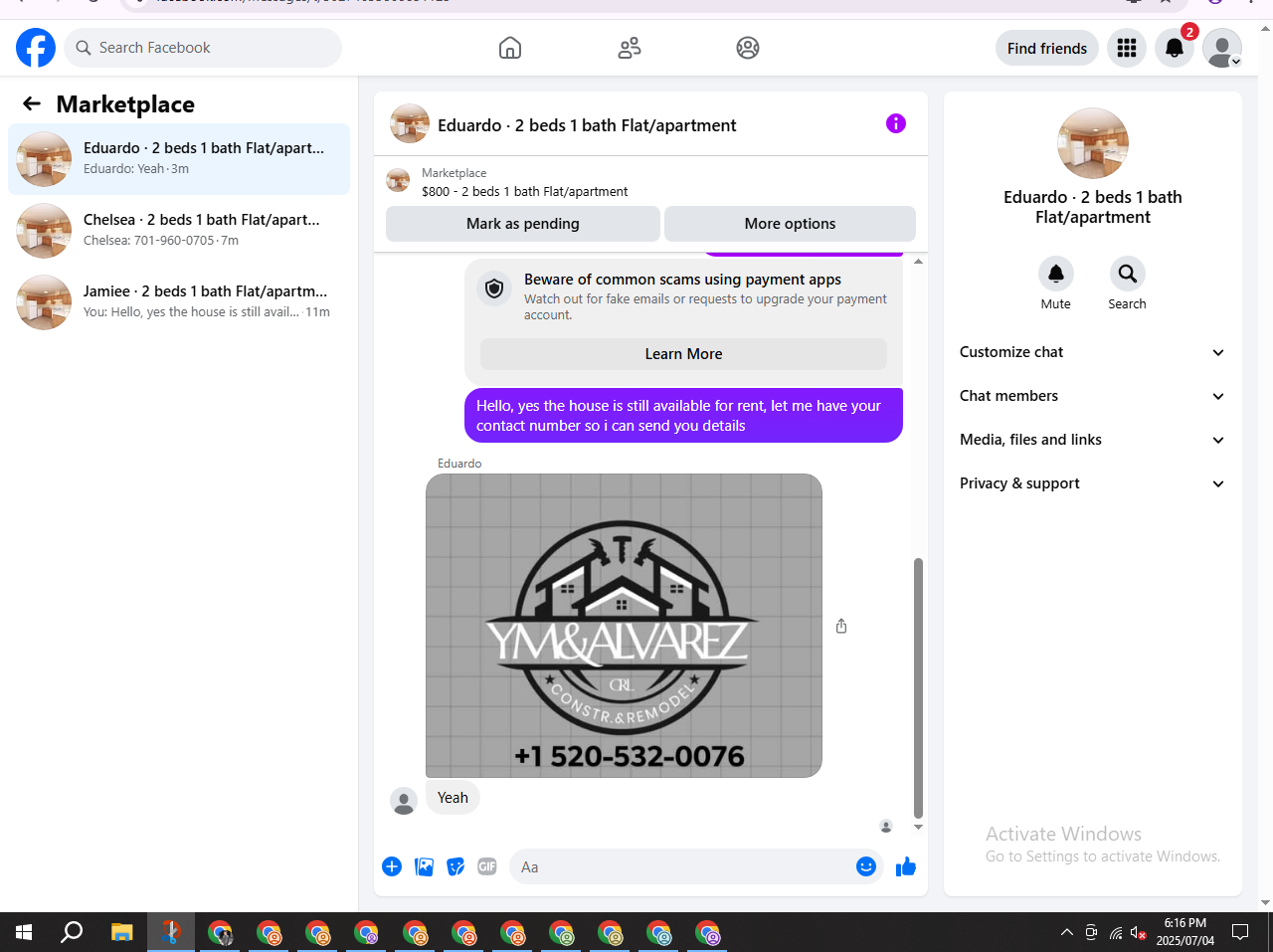Image resolution: width=1273 pixels, height=952 pixels.
Task: Send a thumbs-up like
Action: (906, 866)
